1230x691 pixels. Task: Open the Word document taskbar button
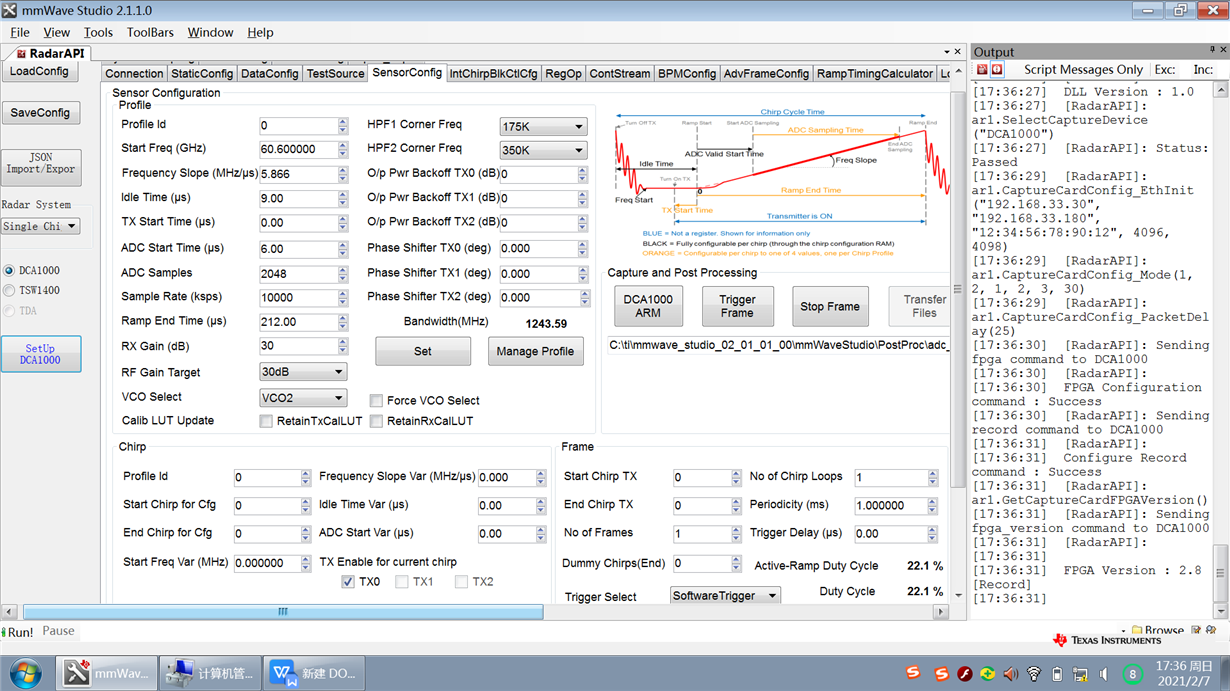click(x=314, y=673)
